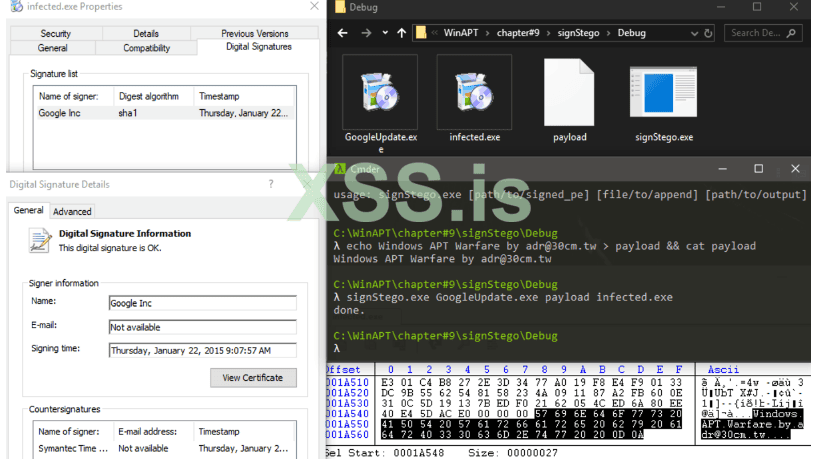Go back in Debug explorer window
This screenshot has height=466, width=817.
[342, 33]
